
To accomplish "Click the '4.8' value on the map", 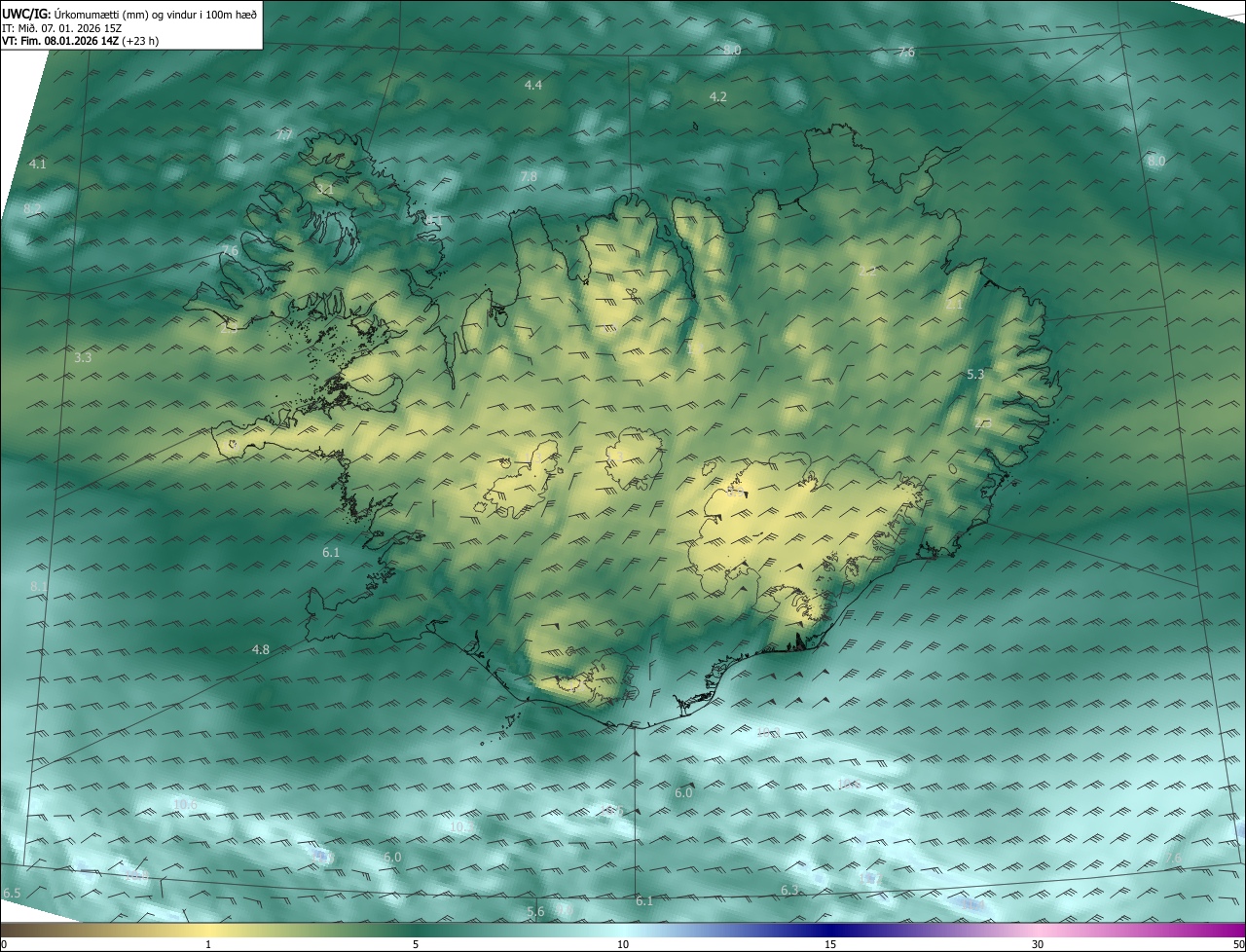I will pos(260,649).
